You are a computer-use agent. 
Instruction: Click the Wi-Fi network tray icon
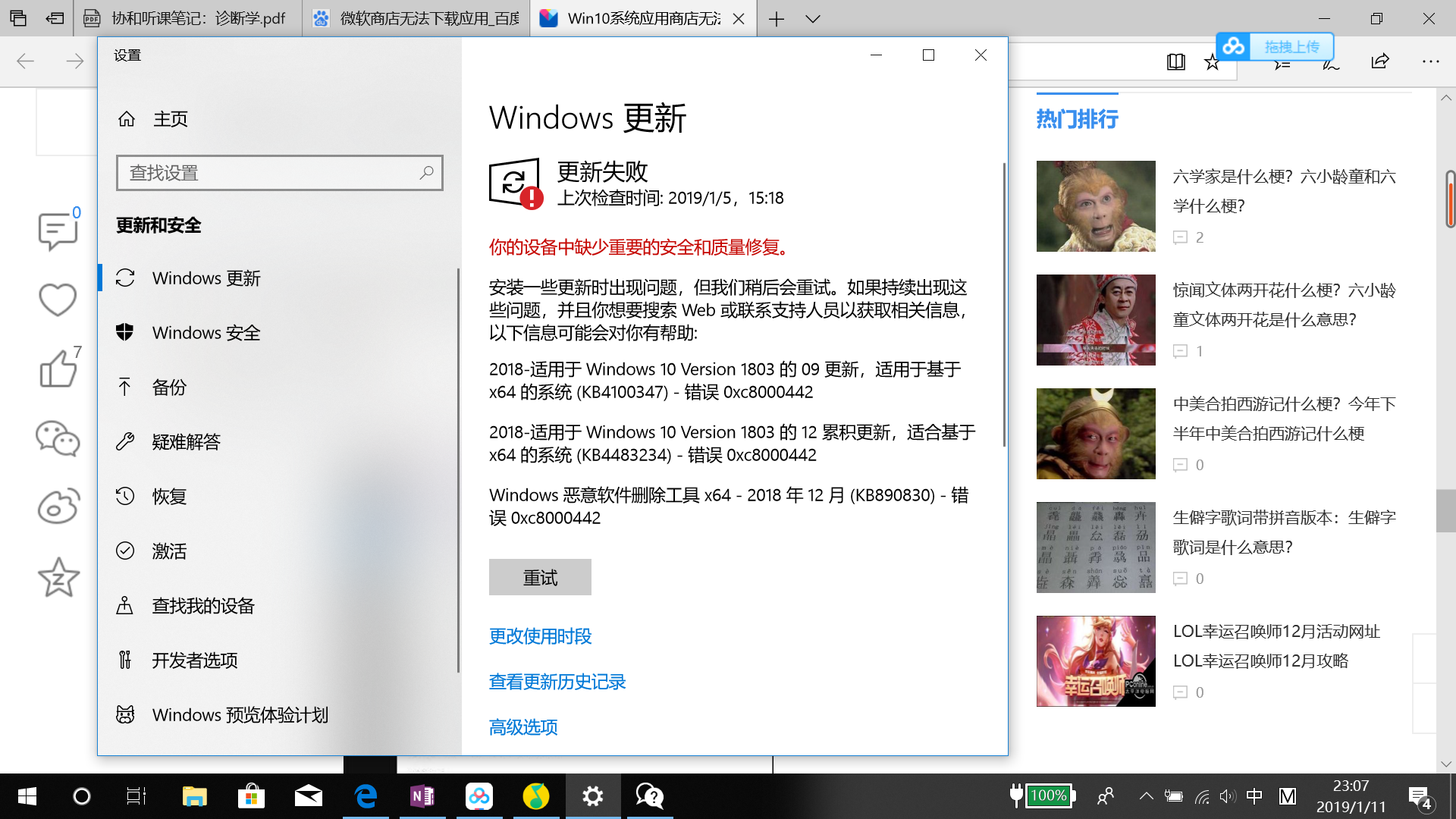(1202, 796)
